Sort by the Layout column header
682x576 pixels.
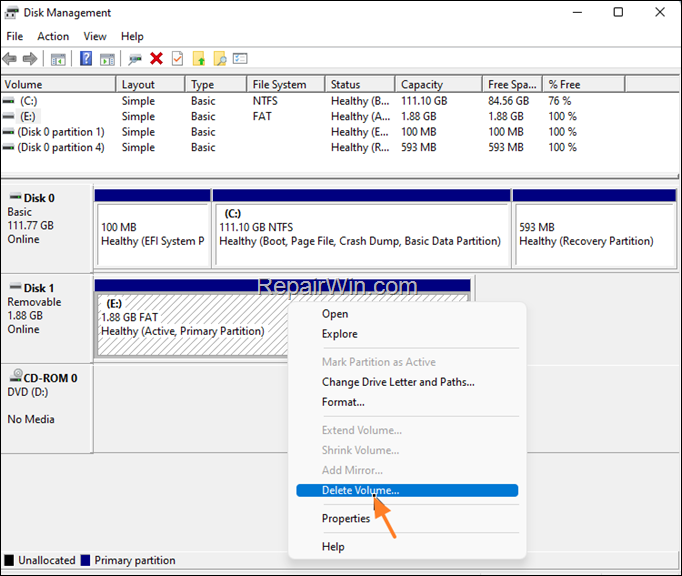click(150, 84)
